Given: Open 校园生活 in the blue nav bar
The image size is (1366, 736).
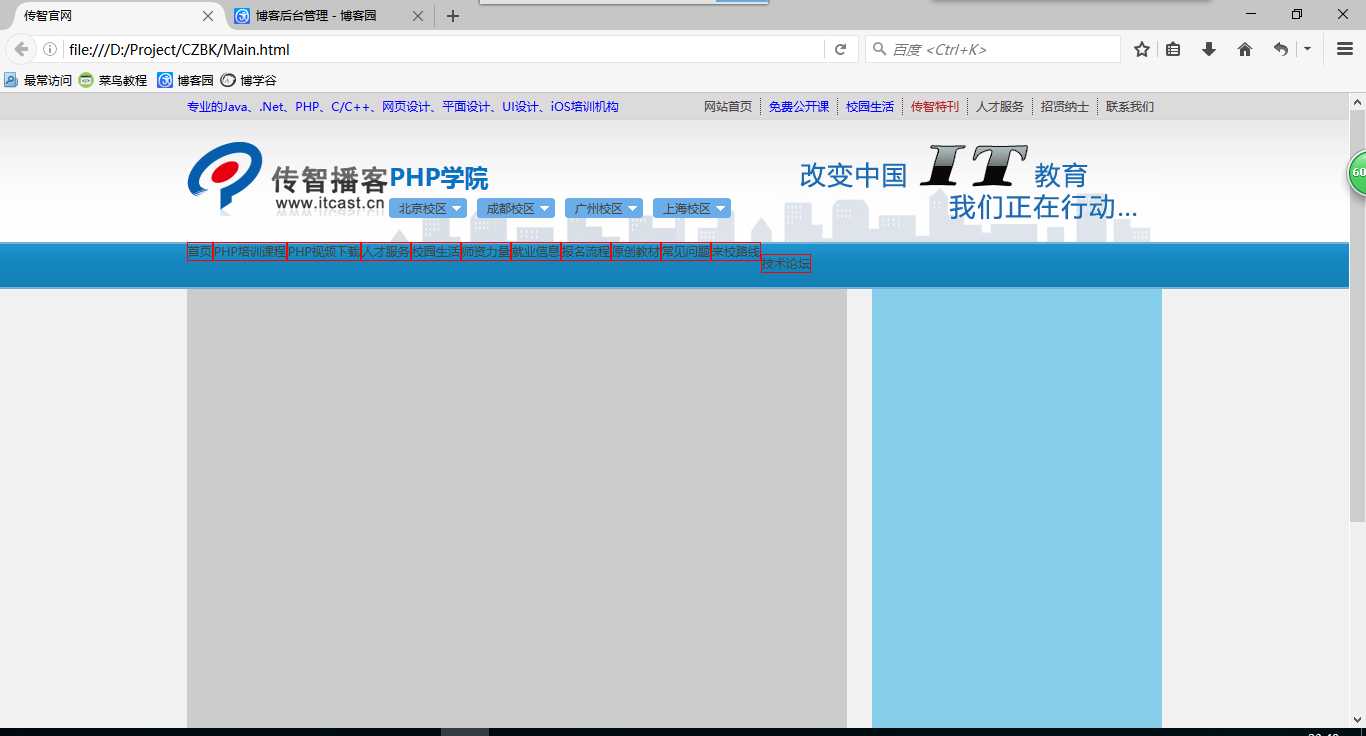Looking at the screenshot, I should point(436,252).
